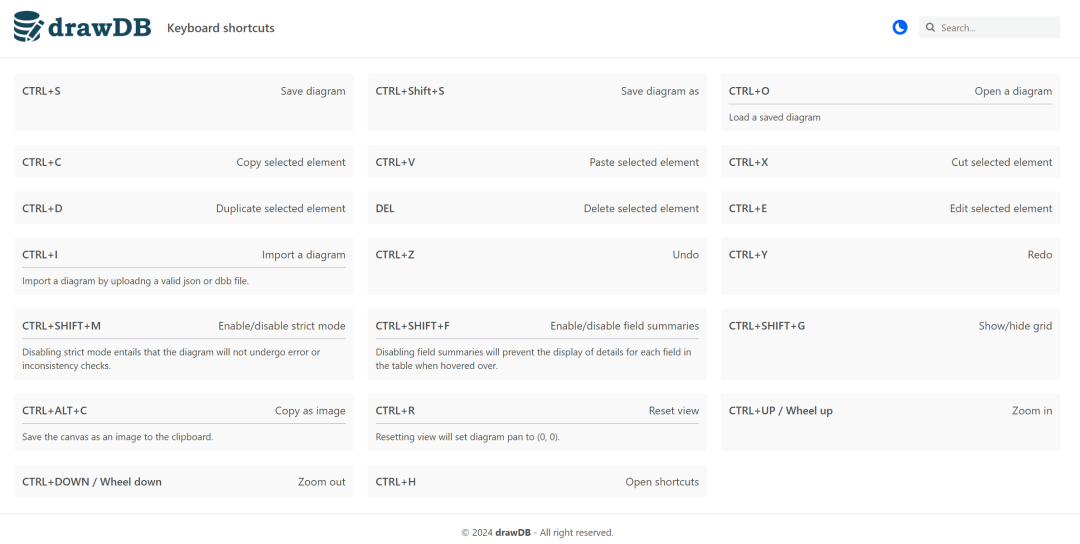Select the CTRL+O Open a diagram card
Viewport: 1080px width, 544px height.
(x=890, y=102)
